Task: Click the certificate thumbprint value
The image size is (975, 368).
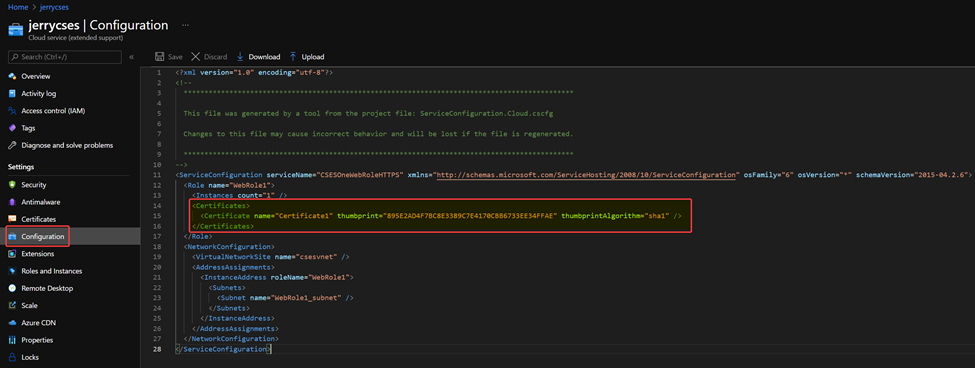Action: [470, 216]
